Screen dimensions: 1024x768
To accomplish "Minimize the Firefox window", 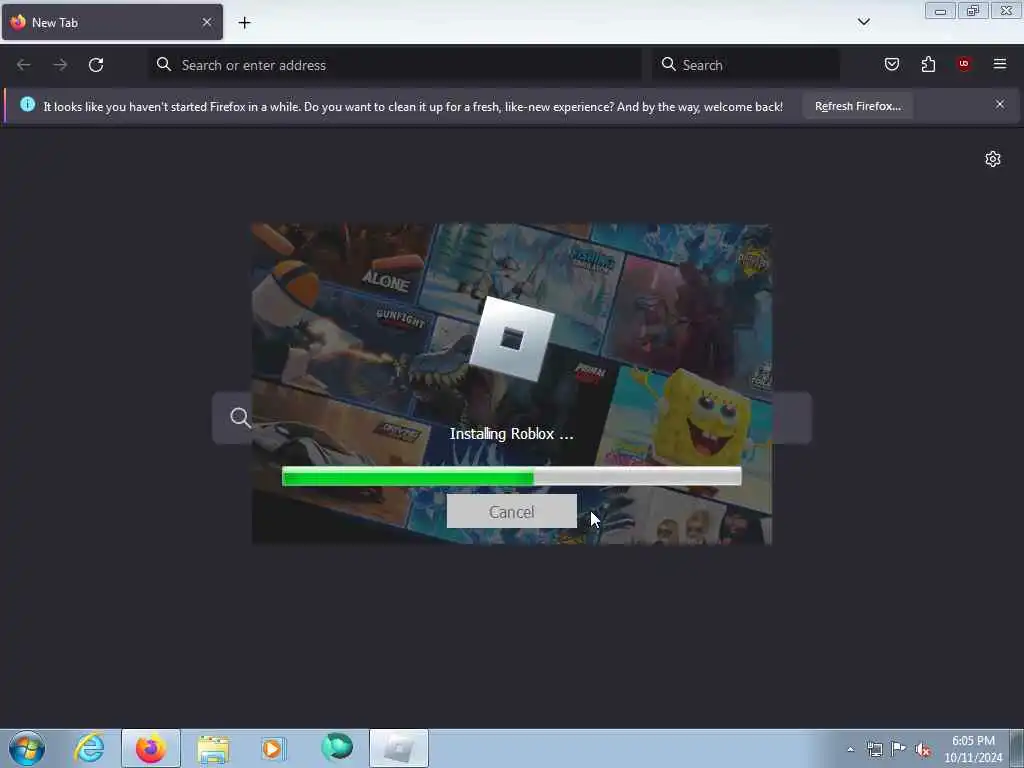I will click(940, 11).
